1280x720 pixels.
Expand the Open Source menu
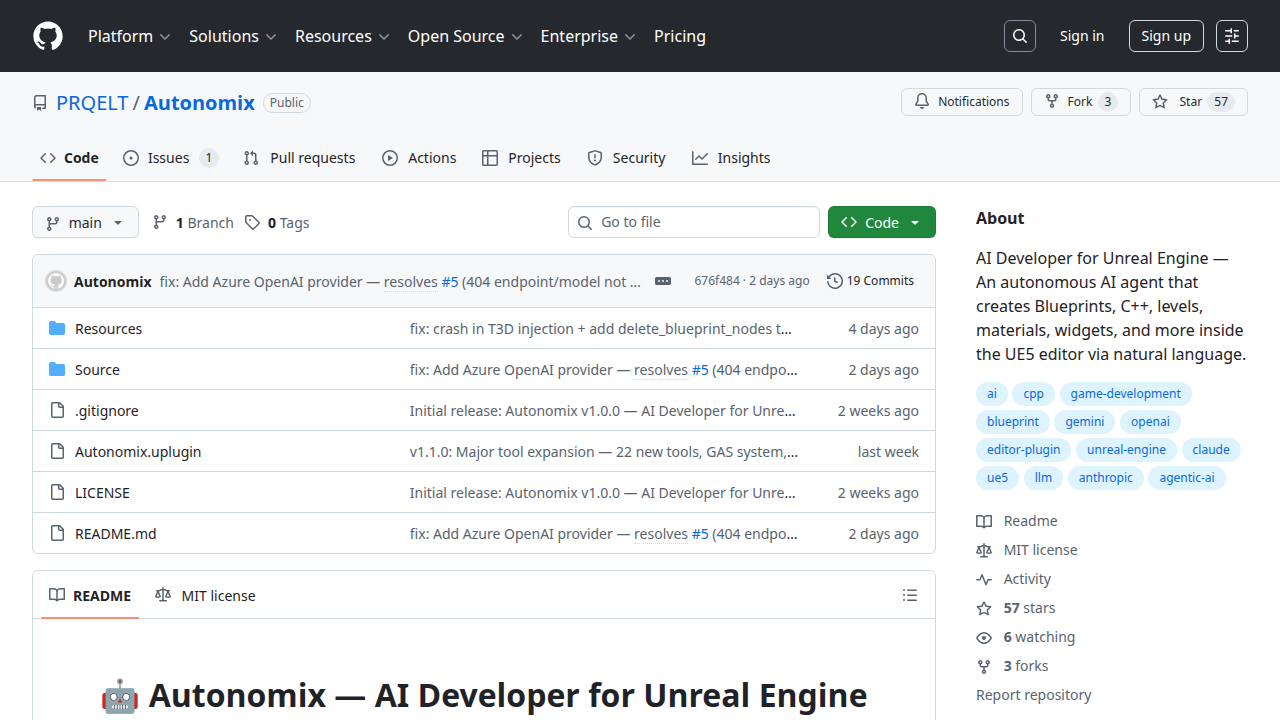pos(465,36)
